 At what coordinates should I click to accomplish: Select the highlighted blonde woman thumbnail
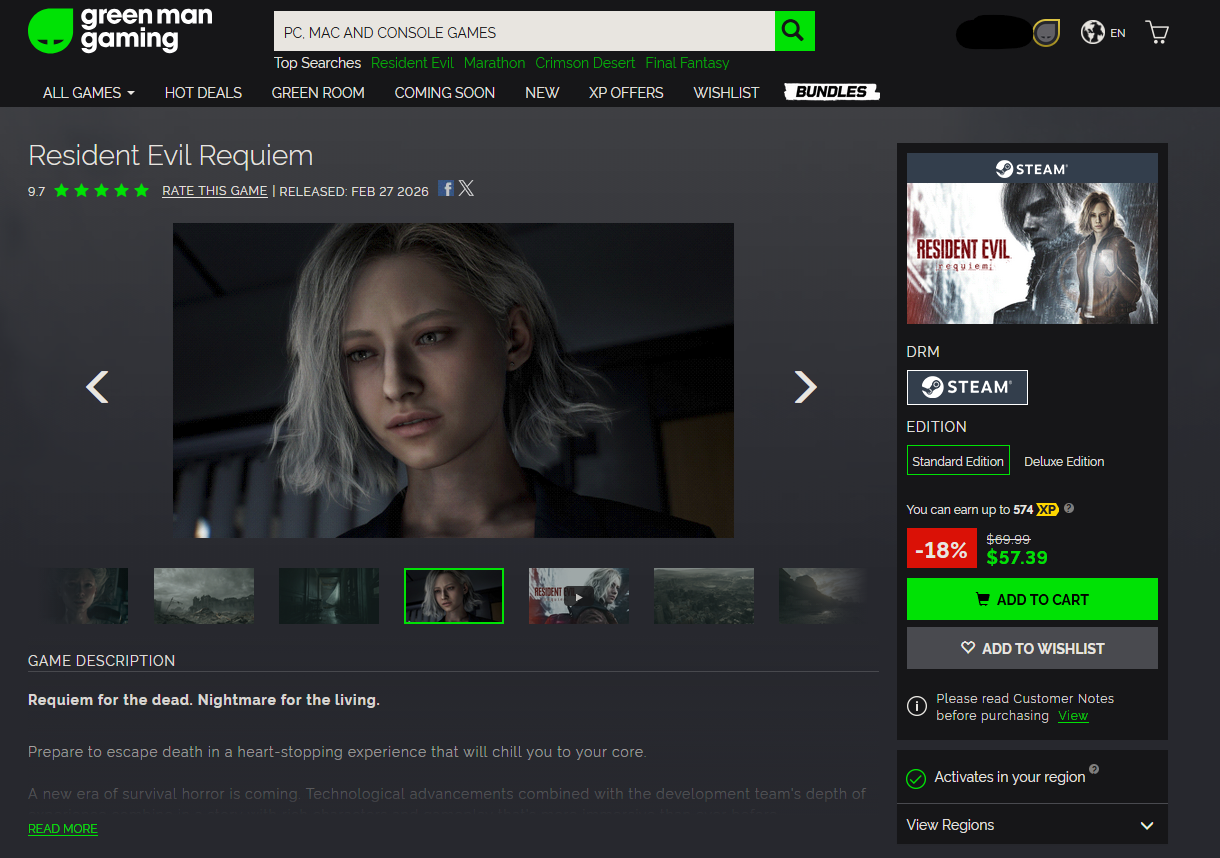pyautogui.click(x=454, y=596)
